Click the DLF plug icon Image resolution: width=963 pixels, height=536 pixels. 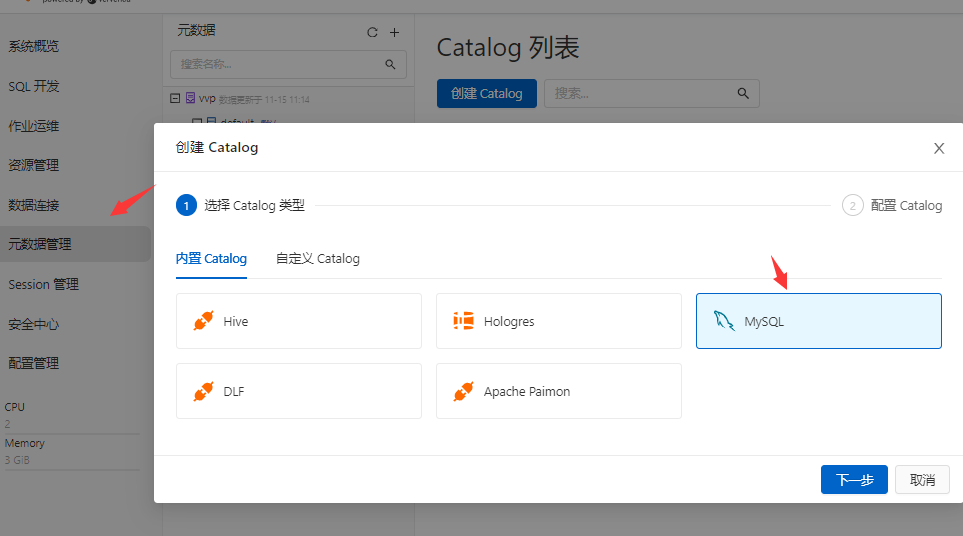coord(203,391)
